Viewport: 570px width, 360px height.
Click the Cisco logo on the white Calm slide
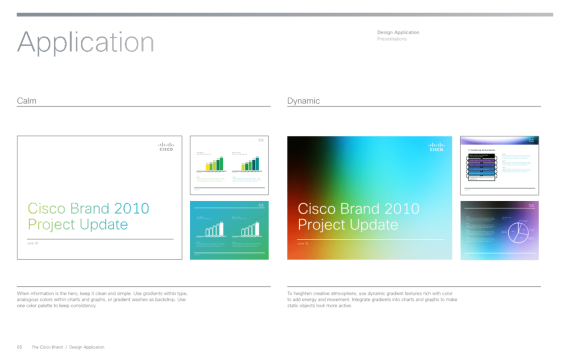point(166,147)
